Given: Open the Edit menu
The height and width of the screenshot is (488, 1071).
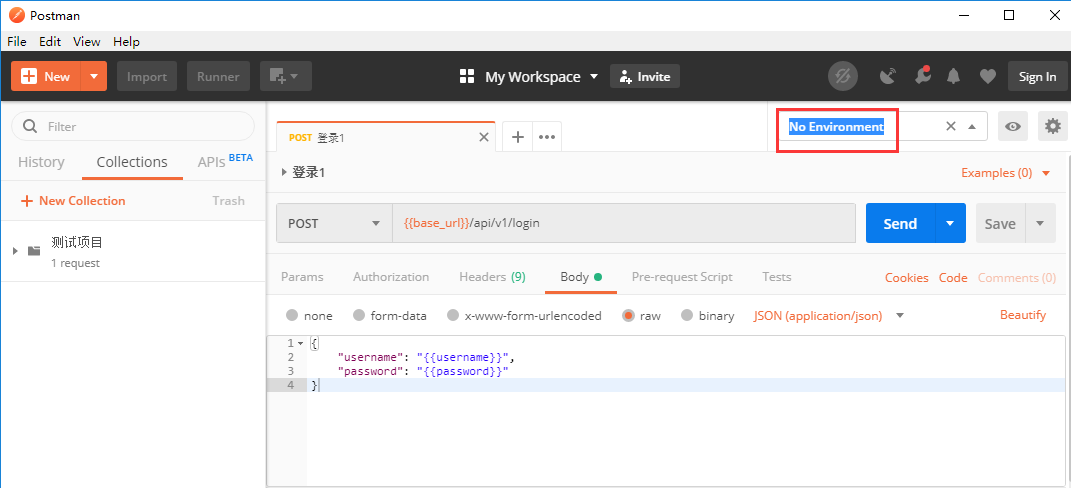Looking at the screenshot, I should coord(50,42).
